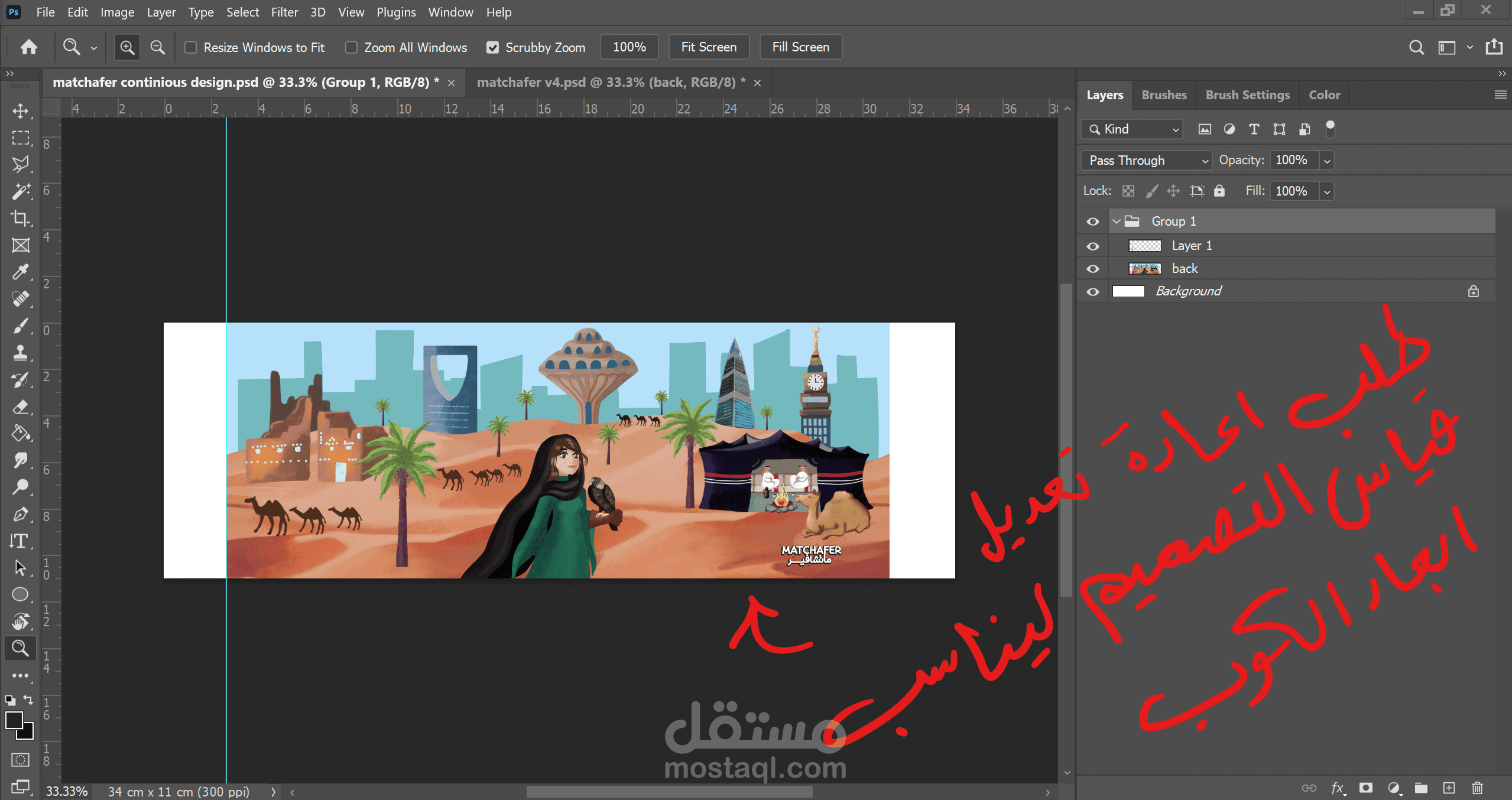
Task: Select the Eraser tool
Action: 21,406
